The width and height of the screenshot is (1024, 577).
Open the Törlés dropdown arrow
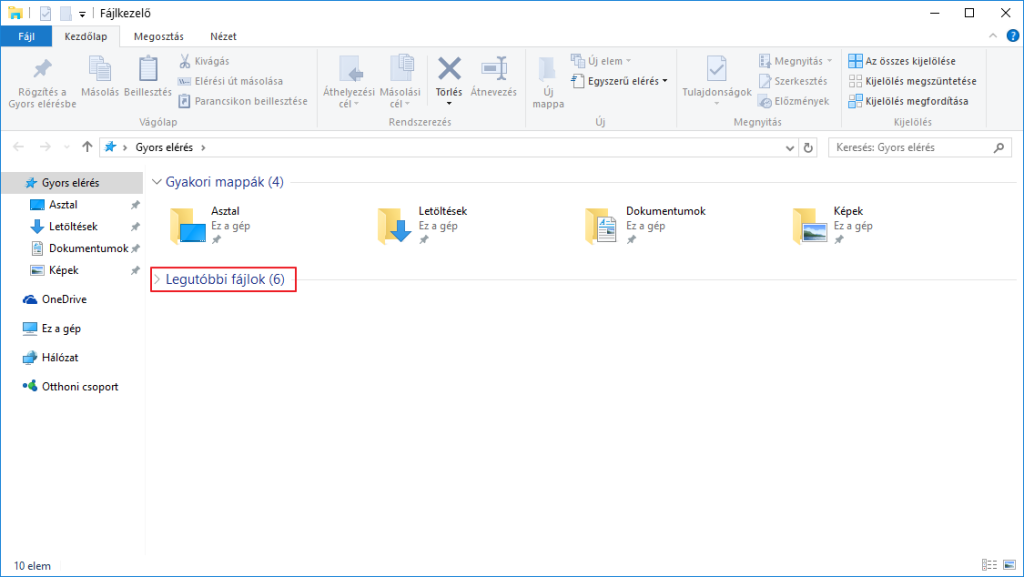(449, 104)
